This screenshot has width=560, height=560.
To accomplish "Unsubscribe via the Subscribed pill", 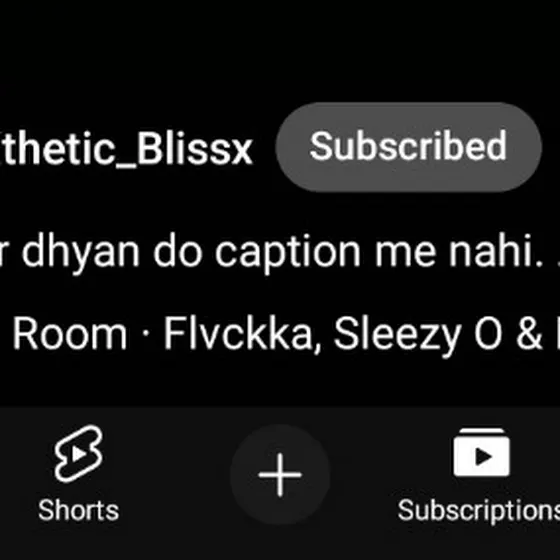I will click(409, 147).
